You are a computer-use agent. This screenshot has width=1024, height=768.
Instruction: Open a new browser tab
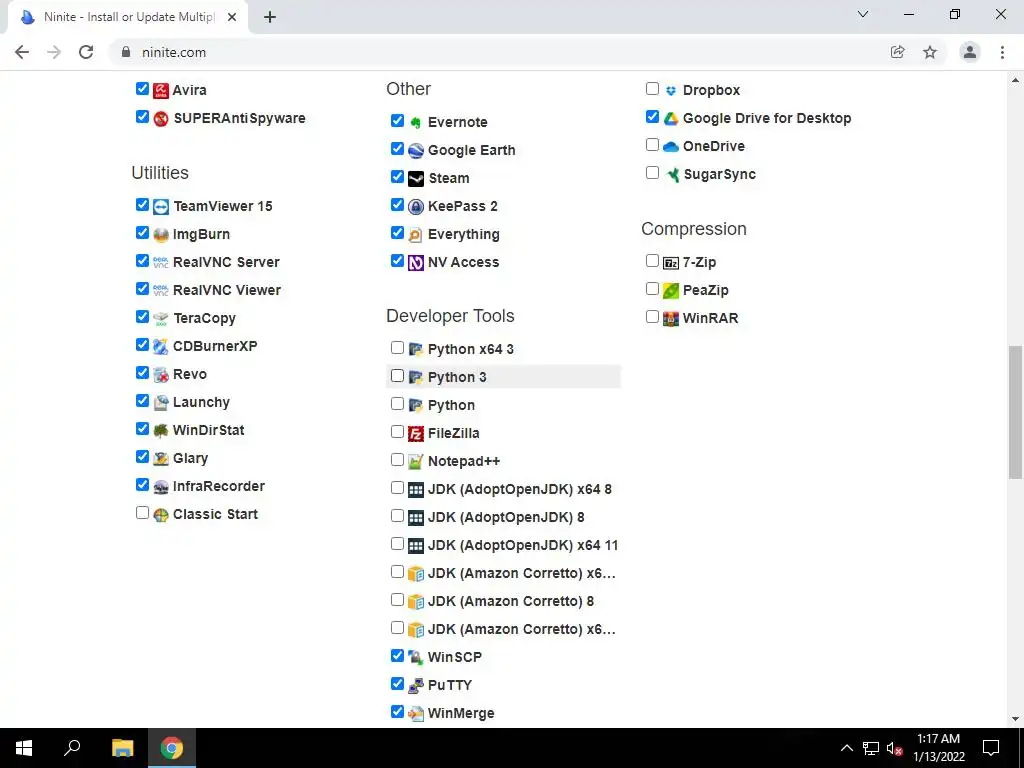[270, 18]
